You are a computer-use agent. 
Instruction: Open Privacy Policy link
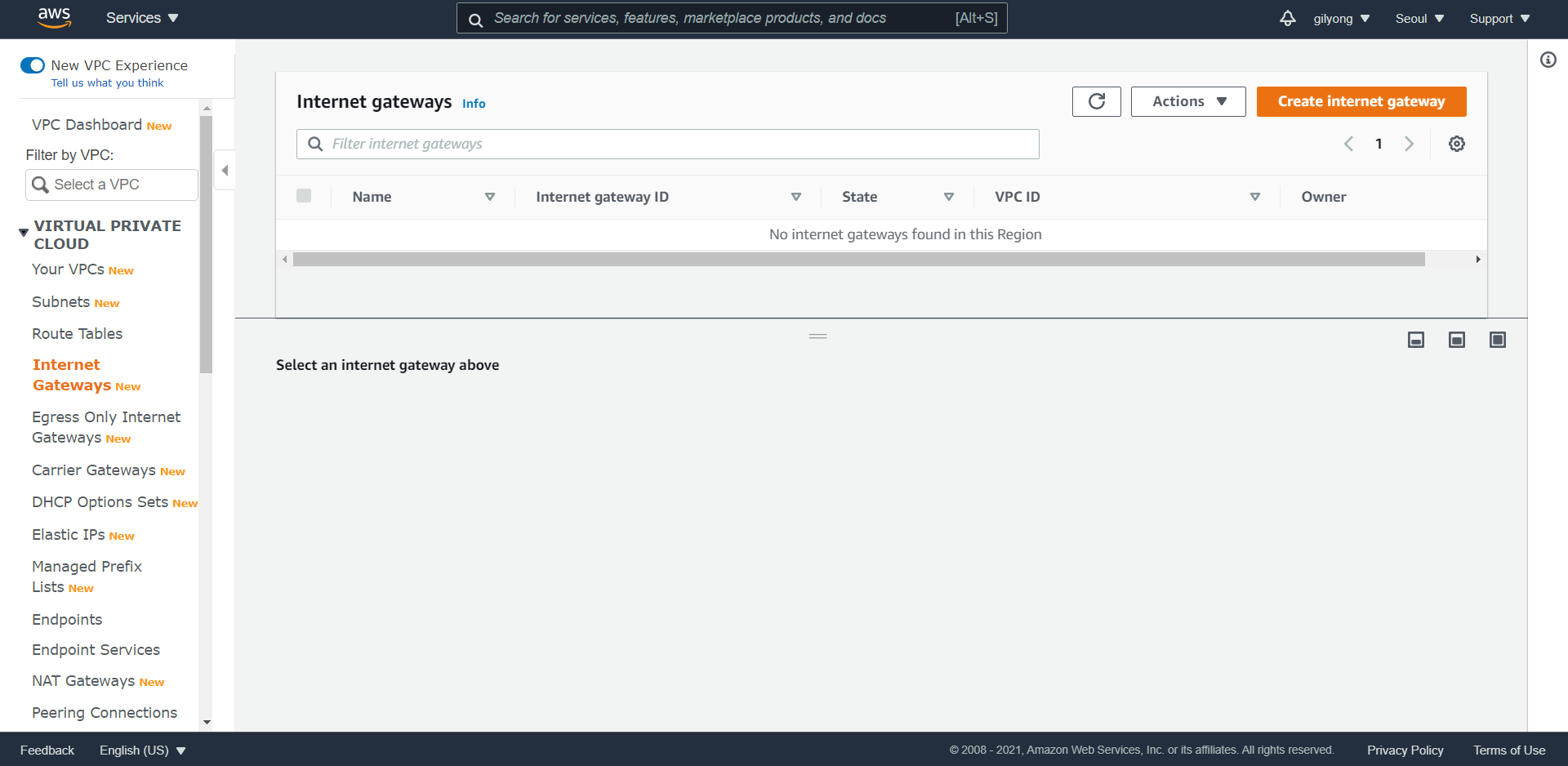click(1405, 750)
